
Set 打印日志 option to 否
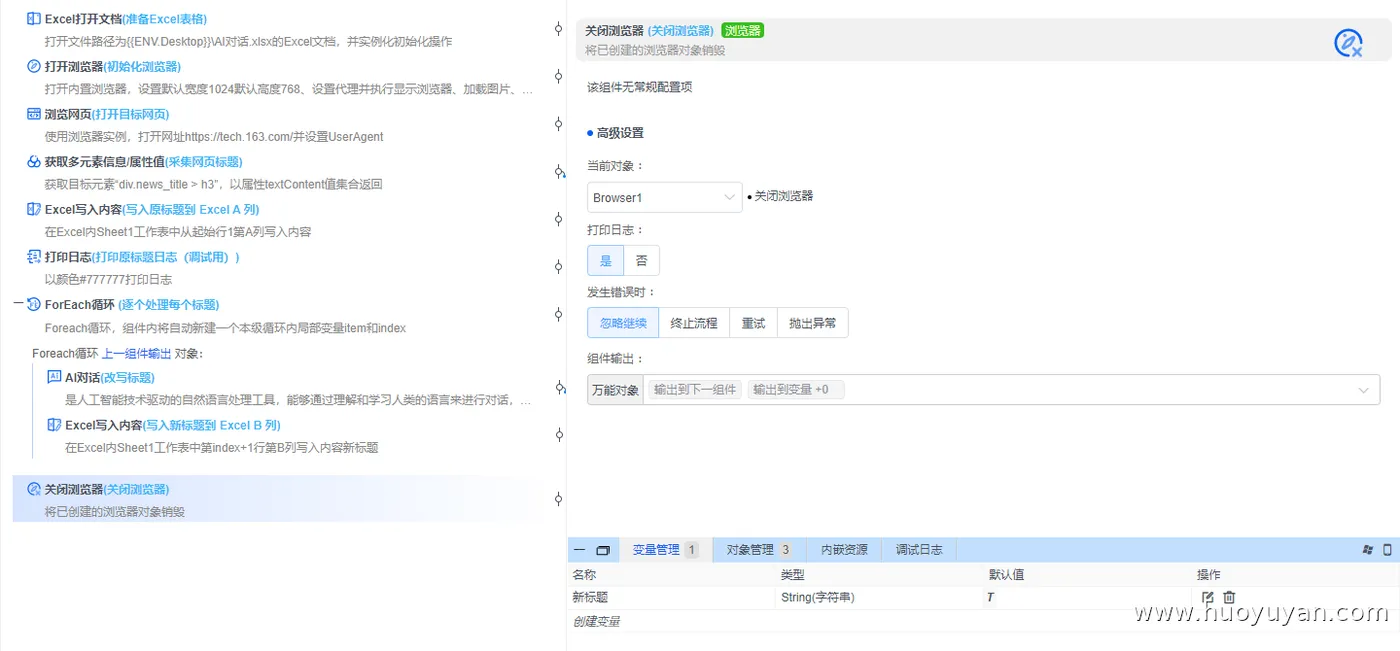(x=641, y=260)
